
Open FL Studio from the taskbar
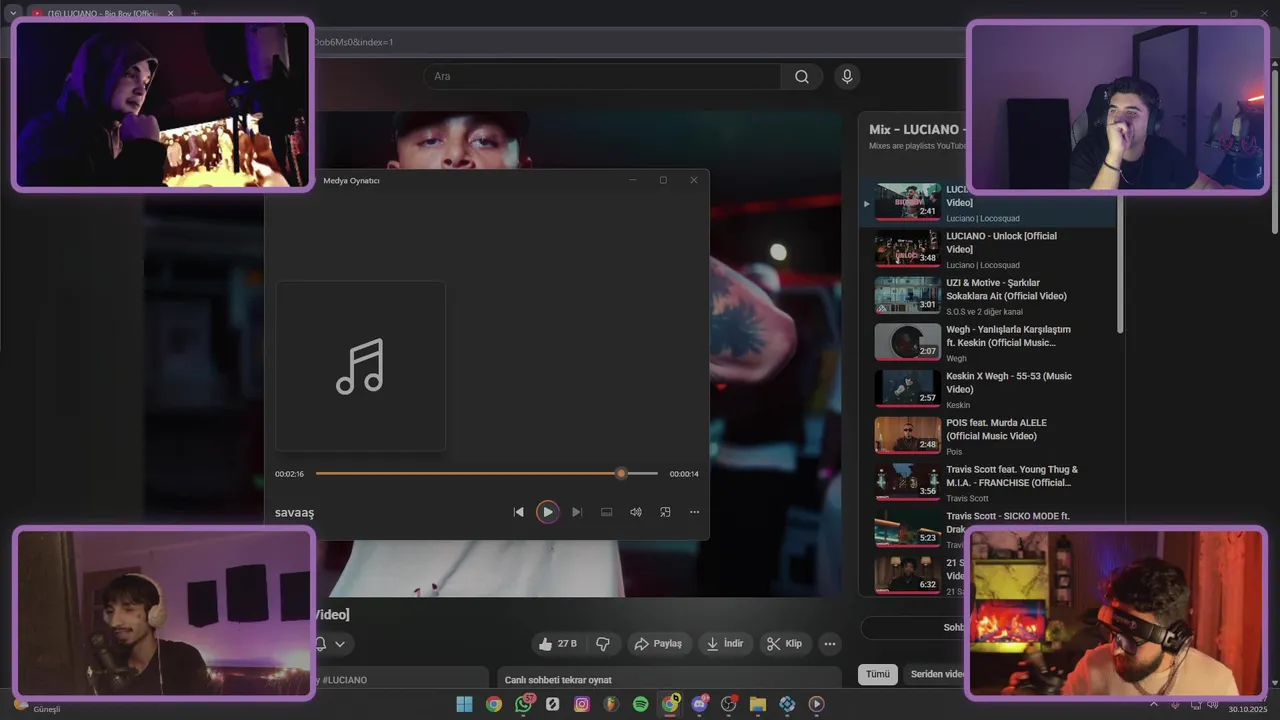pos(611,704)
